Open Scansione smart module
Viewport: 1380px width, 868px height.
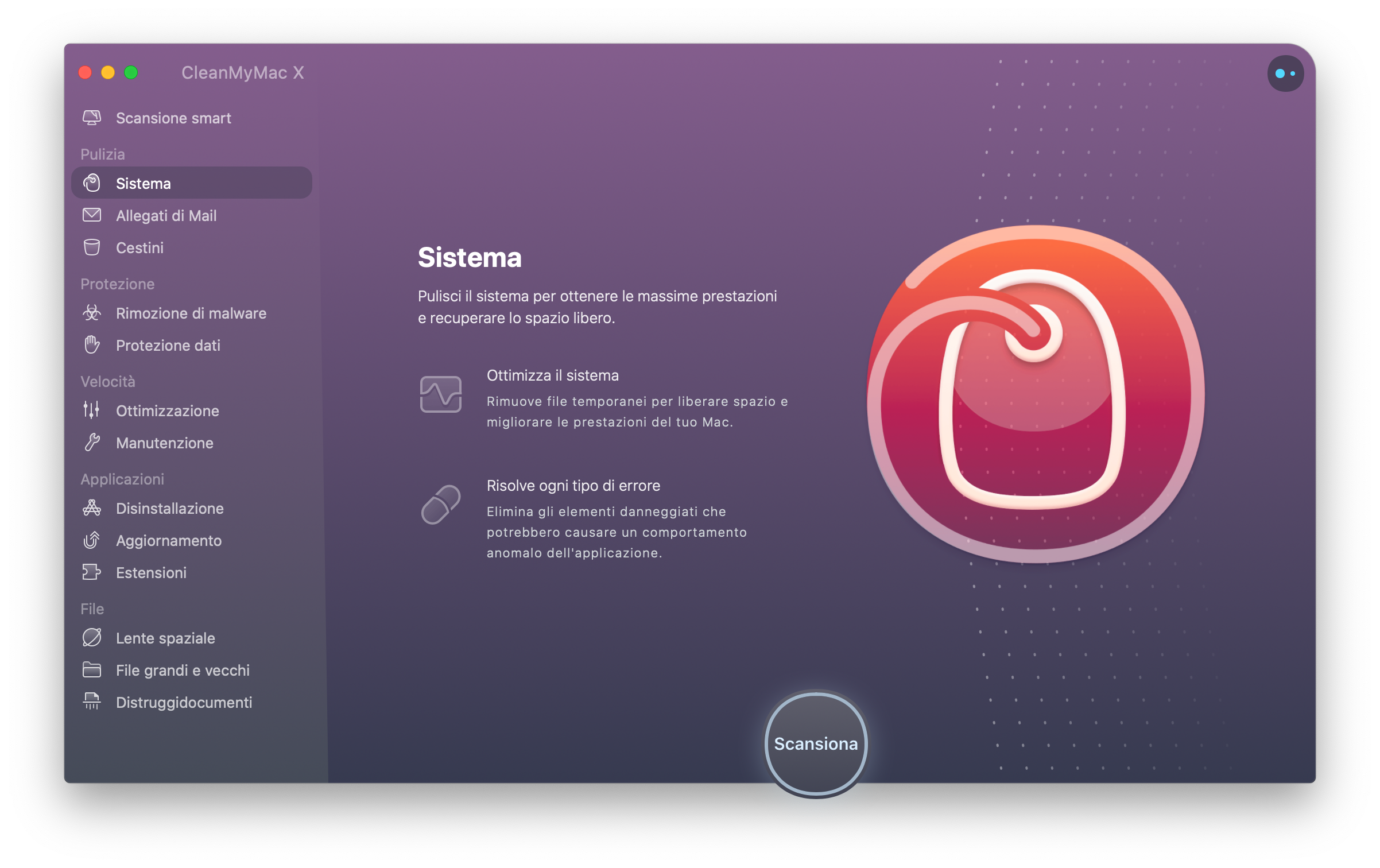click(192, 118)
